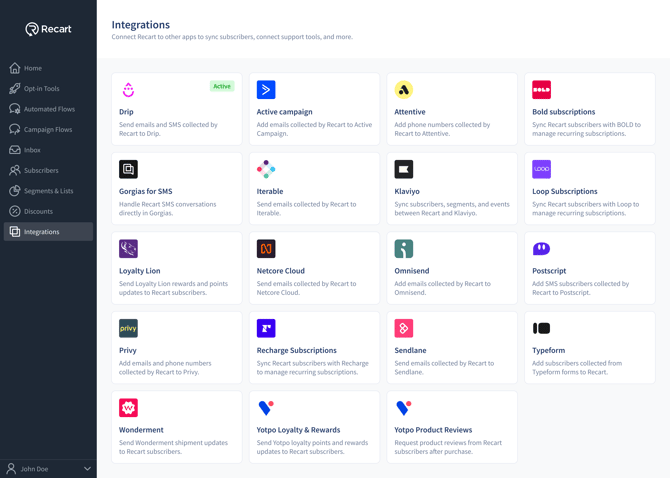Click the Wonderment red W icon
The width and height of the screenshot is (670, 478).
128,408
